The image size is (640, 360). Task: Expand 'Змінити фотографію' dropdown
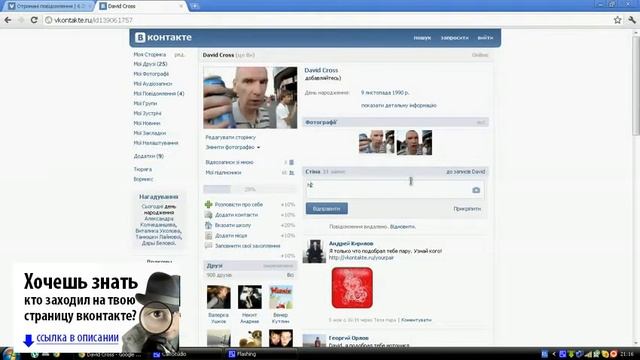coord(233,147)
